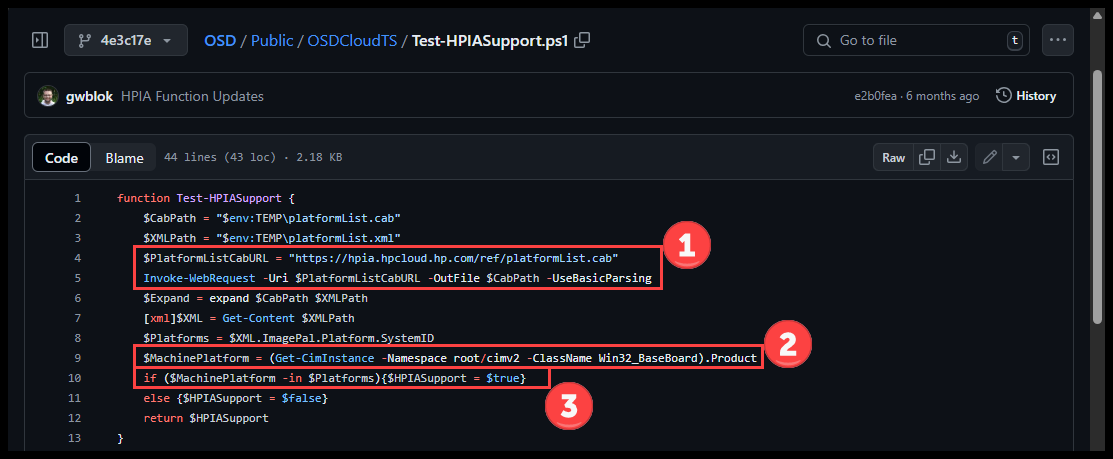Open the OSDCloudTS folder breadcrumb
This screenshot has height=459, width=1113.
351,40
